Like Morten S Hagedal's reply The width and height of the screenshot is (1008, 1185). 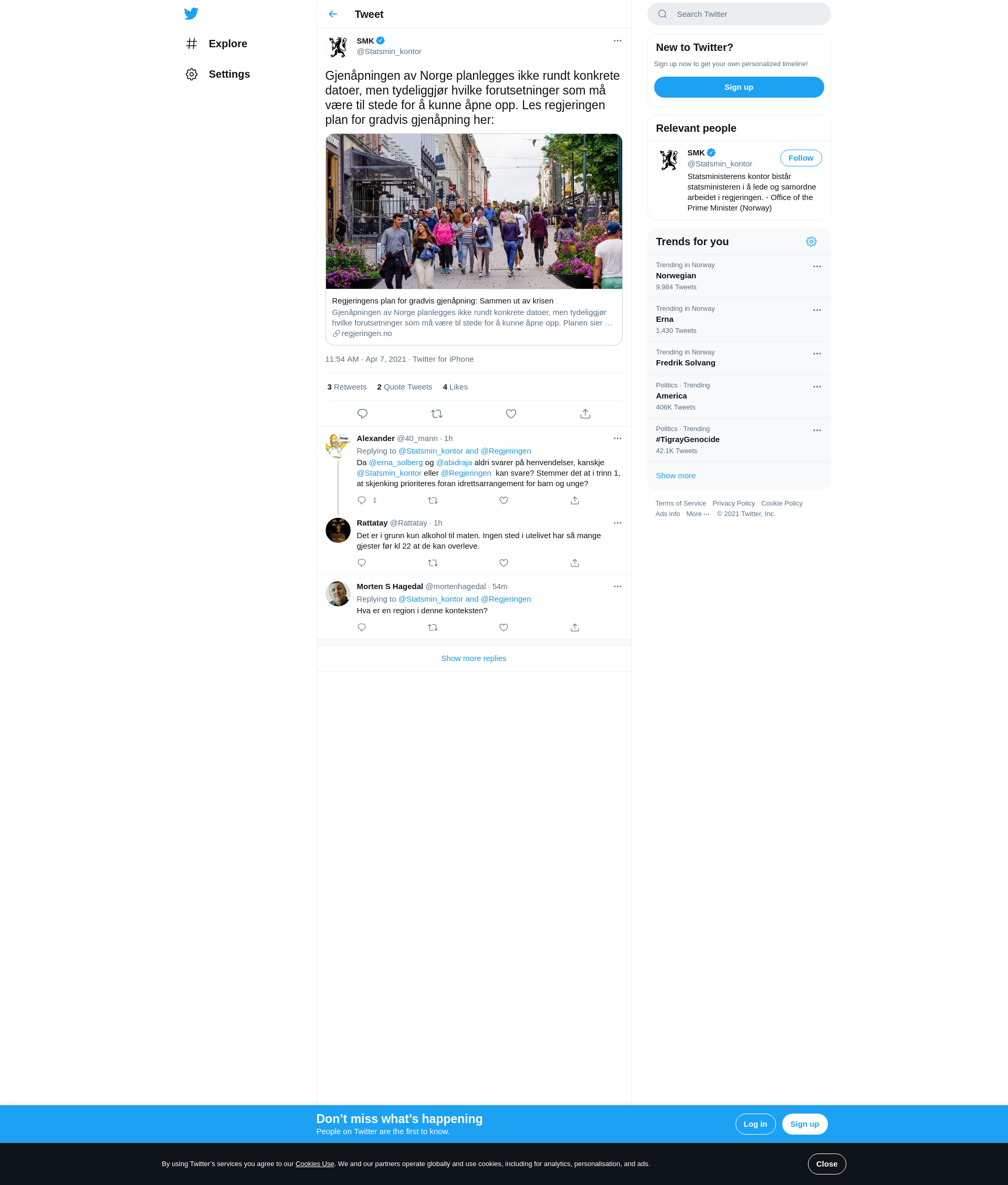click(x=503, y=627)
